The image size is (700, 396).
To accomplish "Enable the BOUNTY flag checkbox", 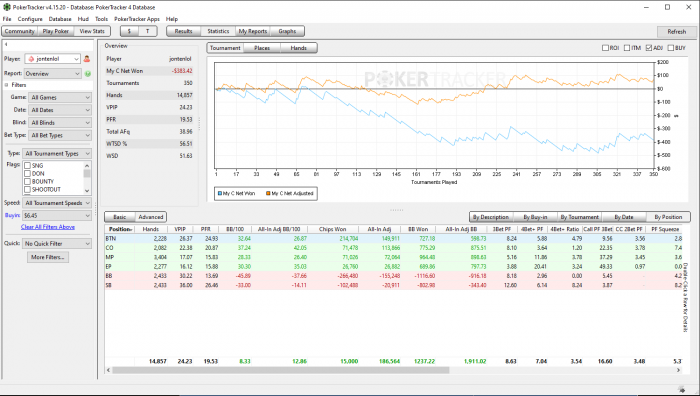I will pos(27,181).
